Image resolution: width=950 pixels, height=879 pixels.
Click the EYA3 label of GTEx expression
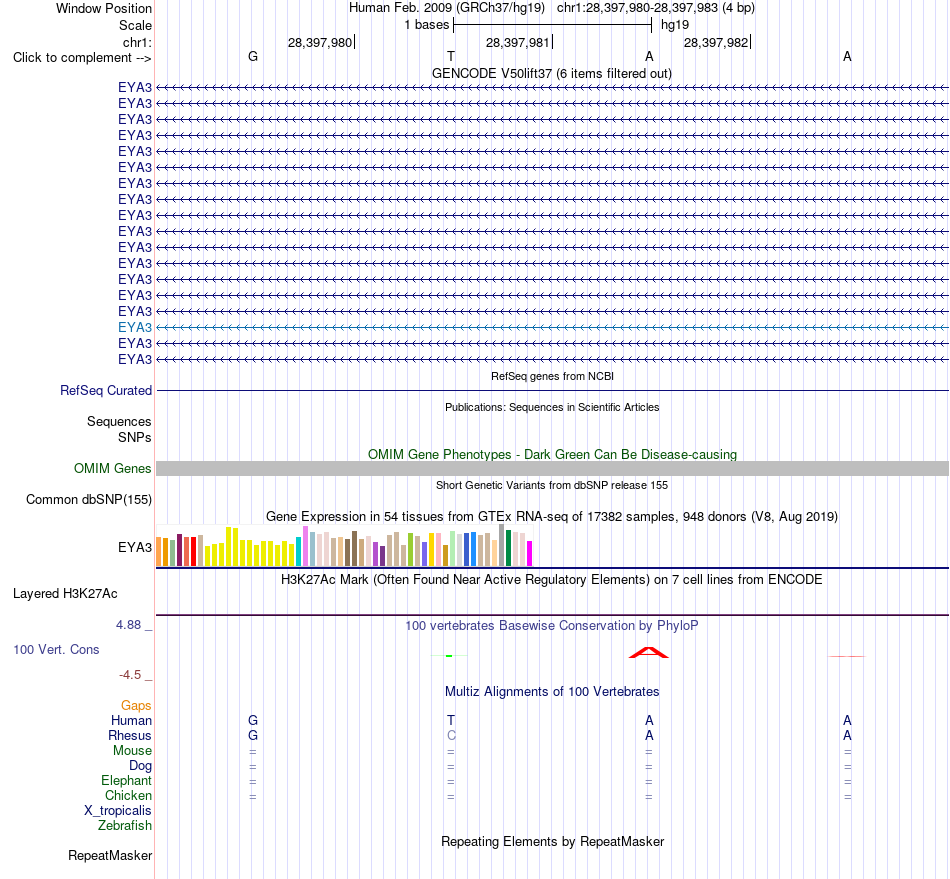pos(135,548)
